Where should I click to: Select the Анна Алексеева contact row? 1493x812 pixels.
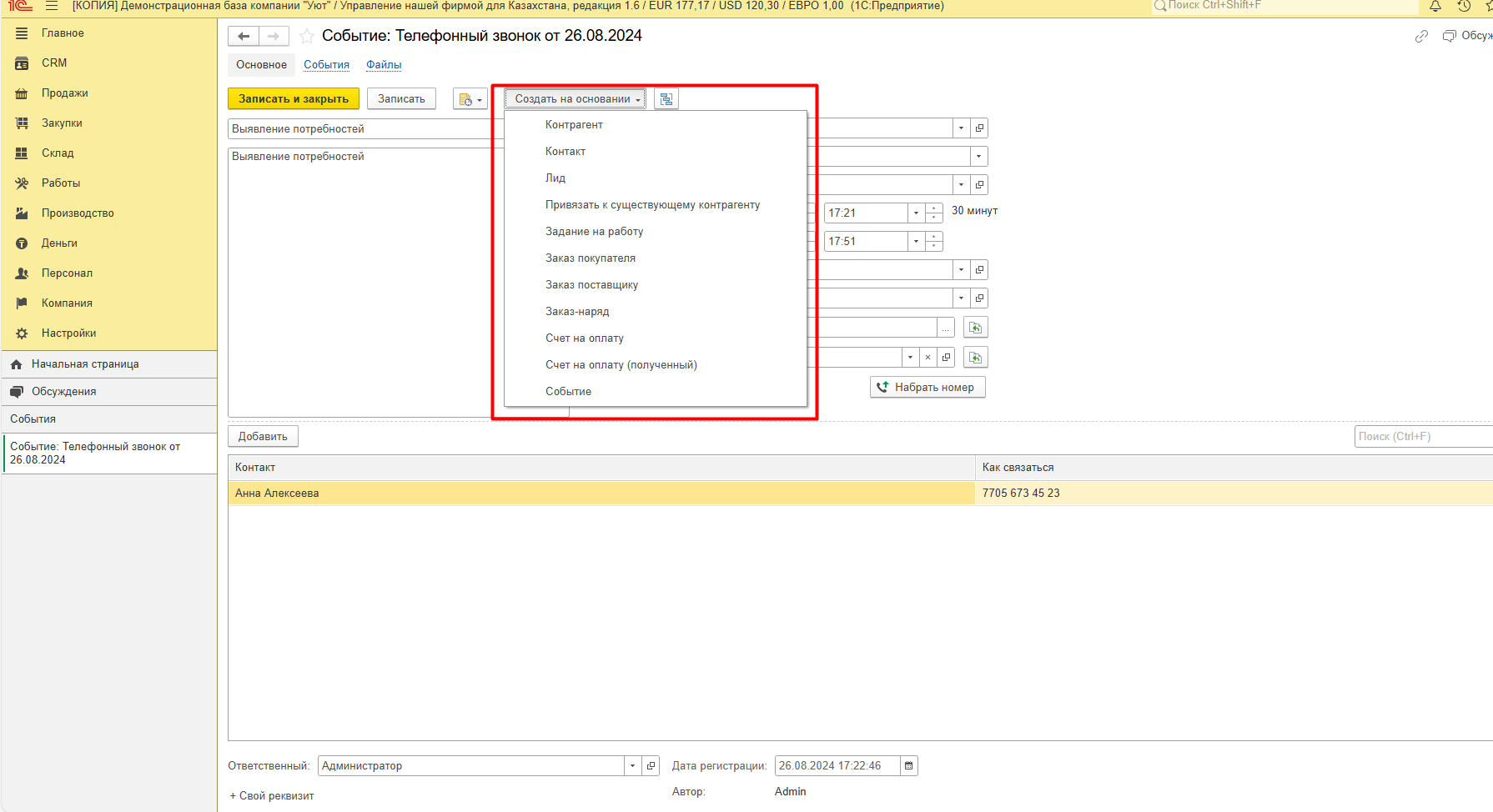click(601, 494)
